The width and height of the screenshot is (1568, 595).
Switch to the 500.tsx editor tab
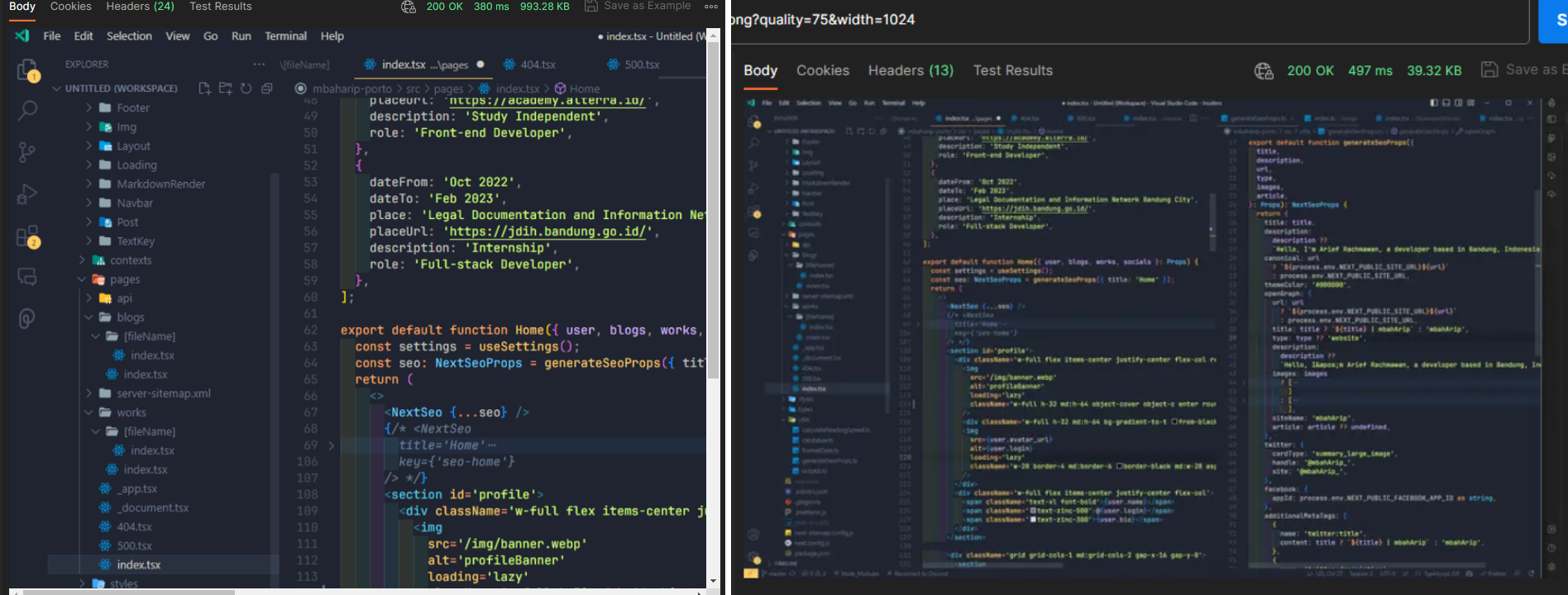coord(633,64)
